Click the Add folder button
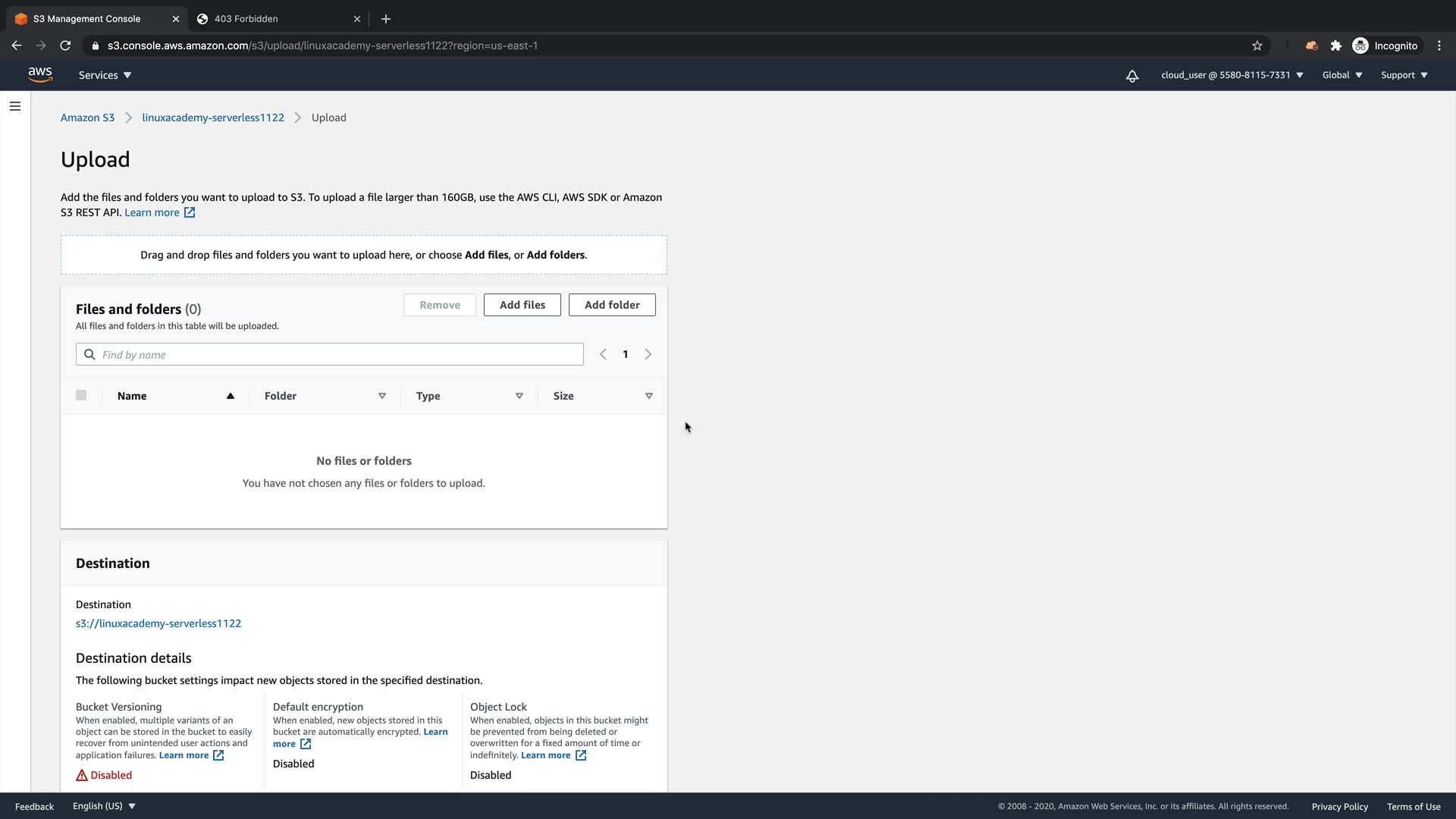The width and height of the screenshot is (1456, 819). click(x=611, y=305)
